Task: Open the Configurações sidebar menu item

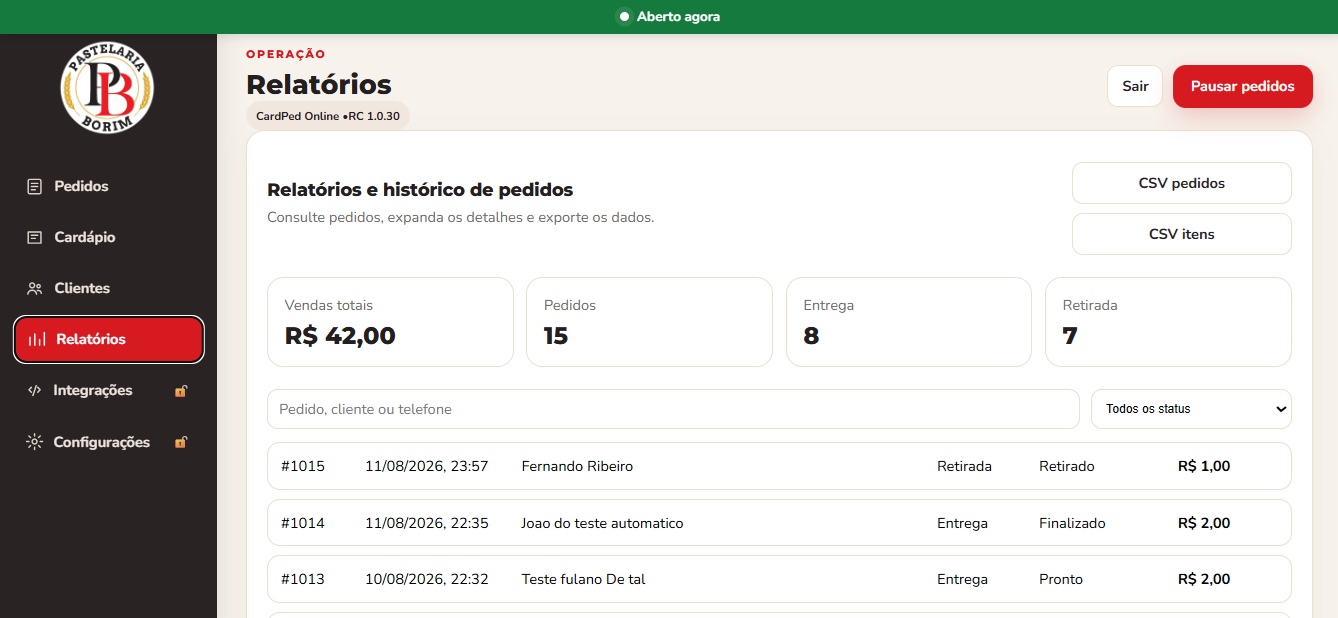Action: [108, 442]
